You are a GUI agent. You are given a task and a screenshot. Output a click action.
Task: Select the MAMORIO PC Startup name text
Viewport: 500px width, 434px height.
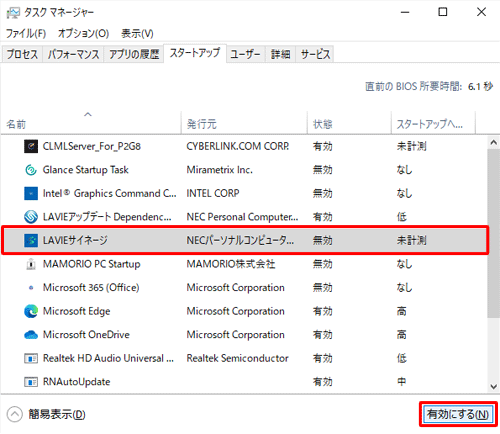92,264
